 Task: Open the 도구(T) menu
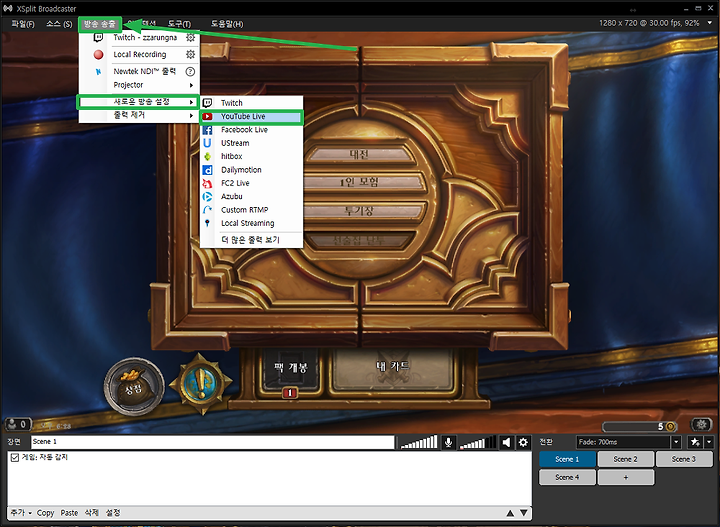point(179,24)
